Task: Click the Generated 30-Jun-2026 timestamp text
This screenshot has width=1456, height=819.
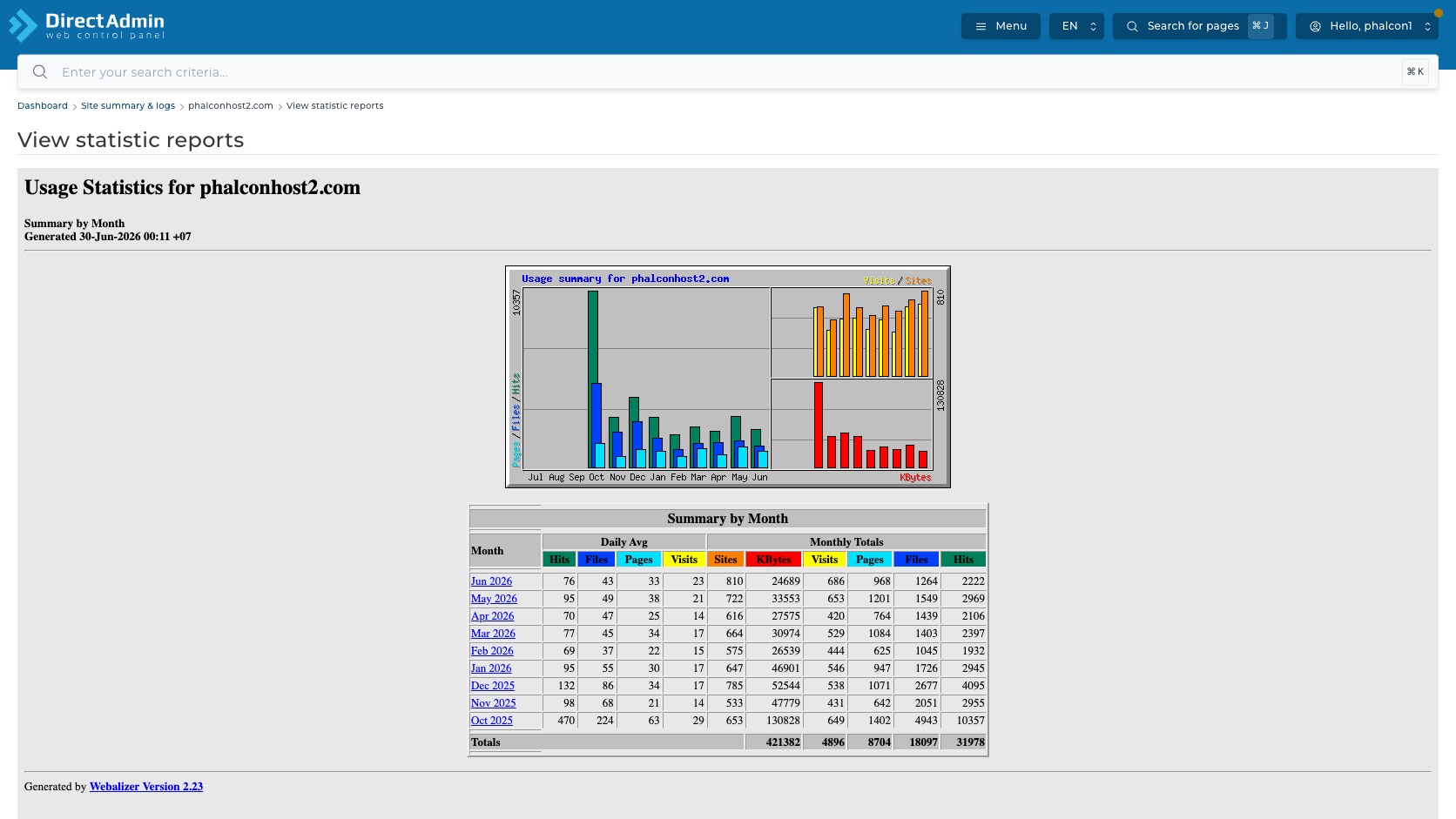Action: point(108,237)
